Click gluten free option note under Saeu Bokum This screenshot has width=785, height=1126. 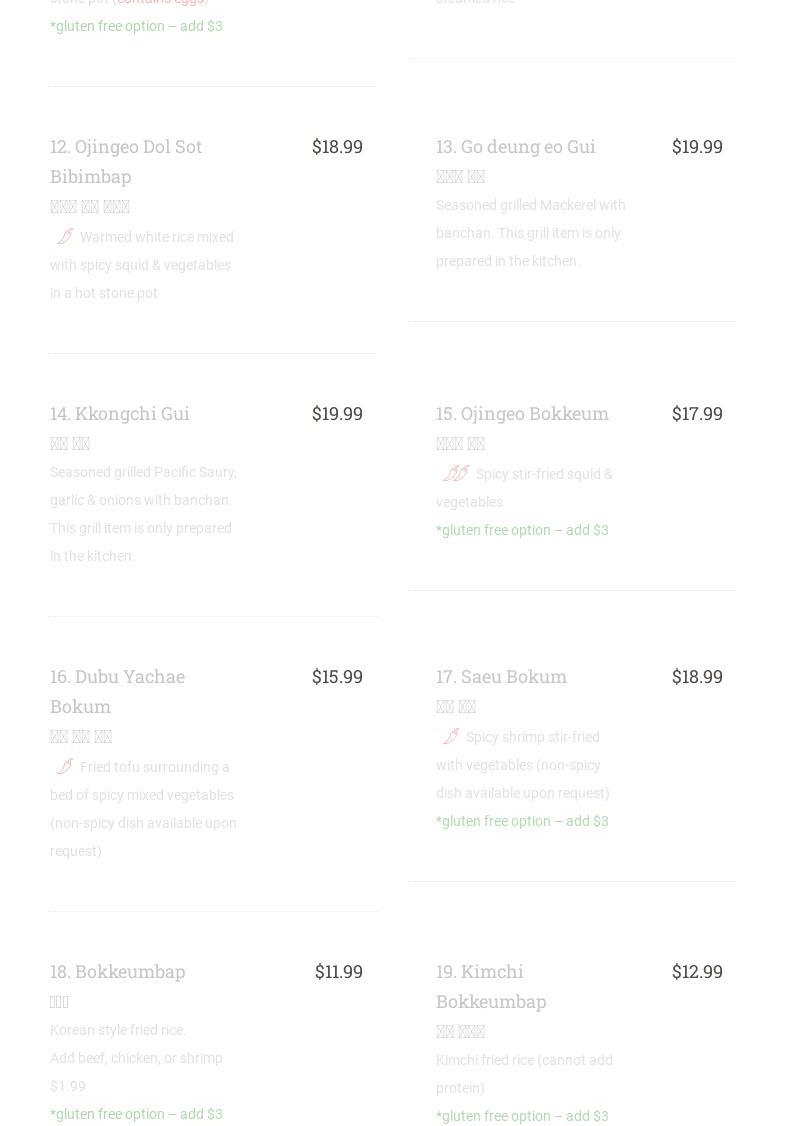tap(522, 821)
